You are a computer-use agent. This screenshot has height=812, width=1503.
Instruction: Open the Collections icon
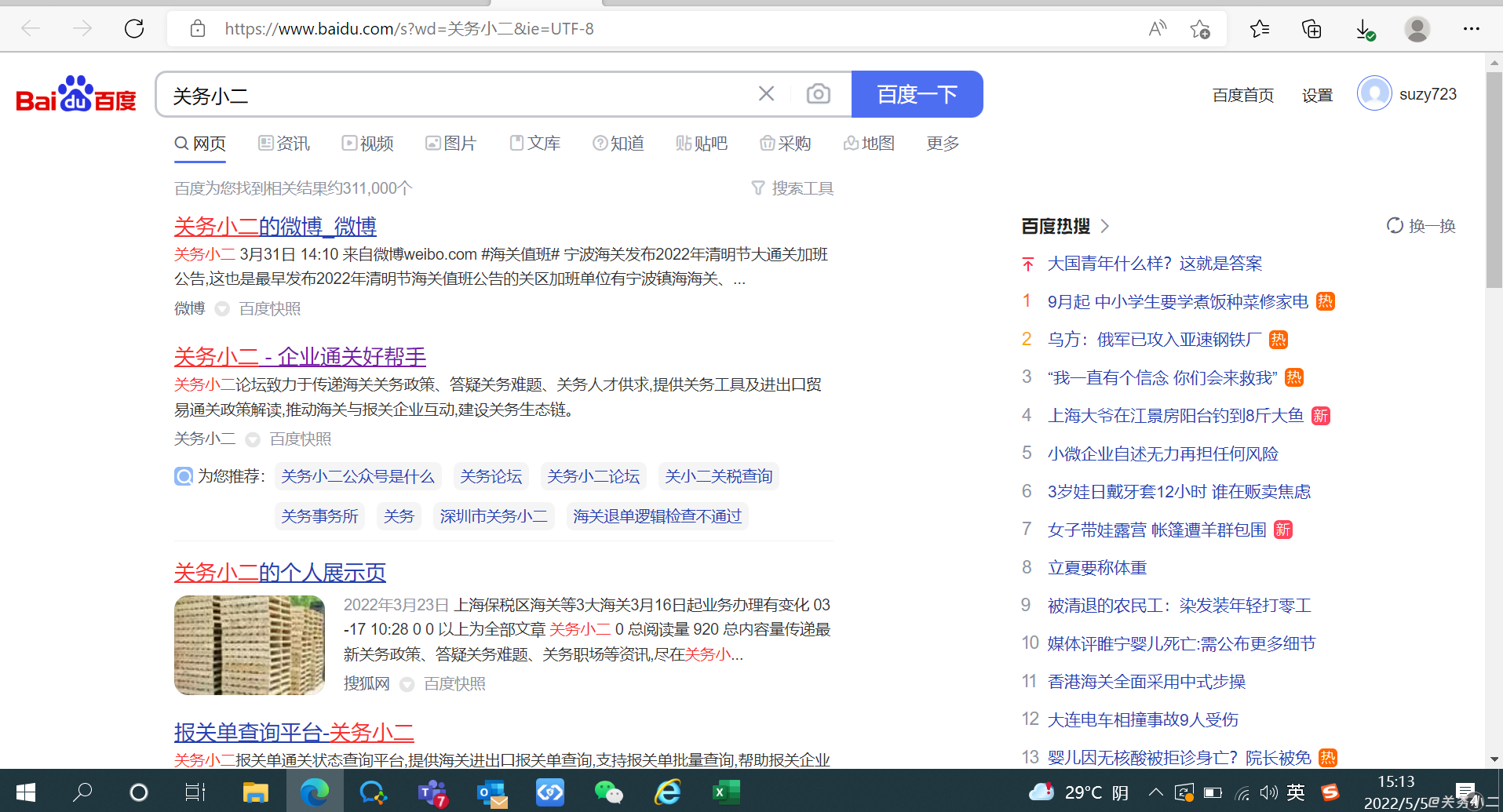(1311, 29)
